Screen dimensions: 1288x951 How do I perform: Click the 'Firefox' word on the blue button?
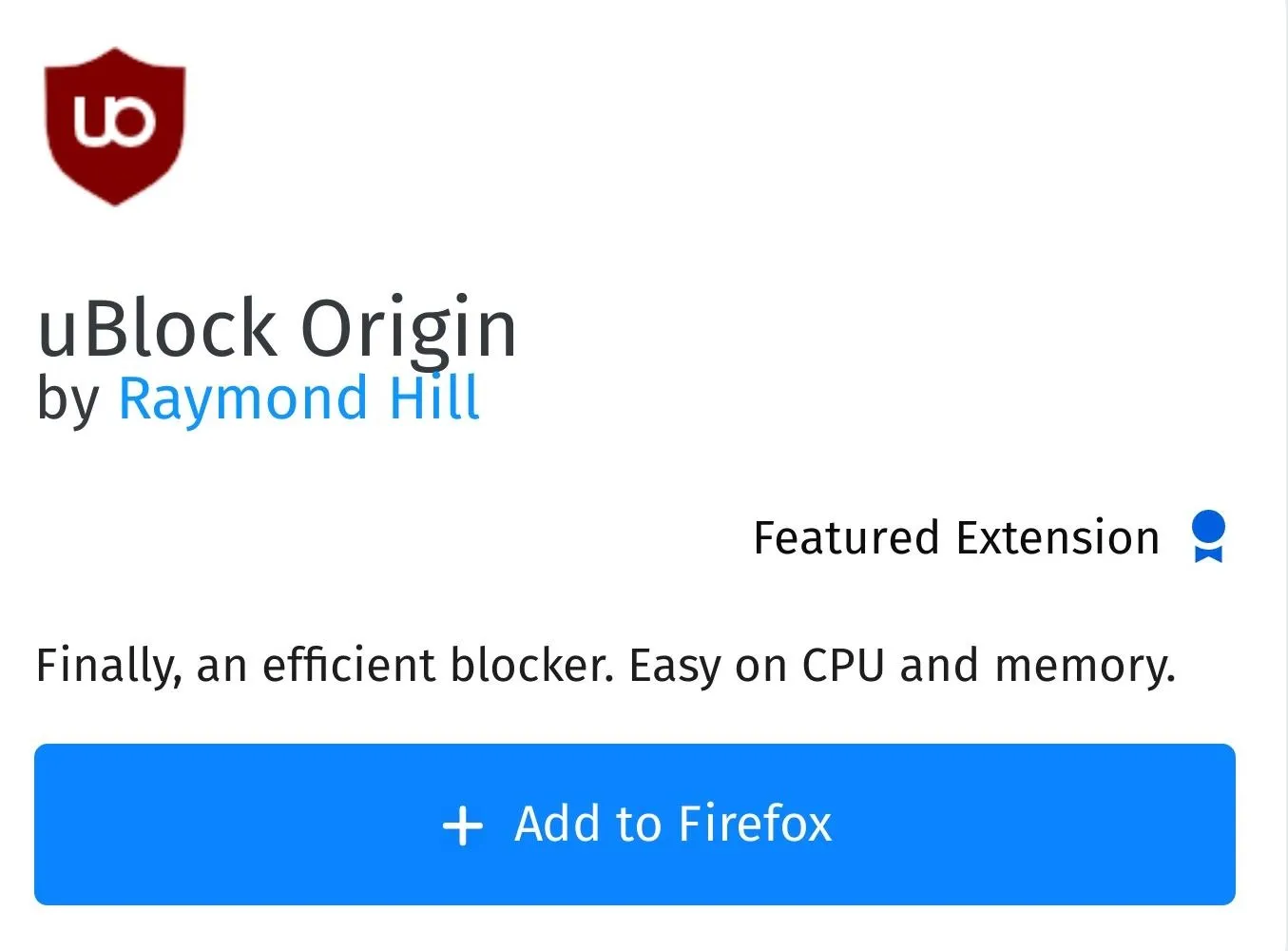[756, 824]
